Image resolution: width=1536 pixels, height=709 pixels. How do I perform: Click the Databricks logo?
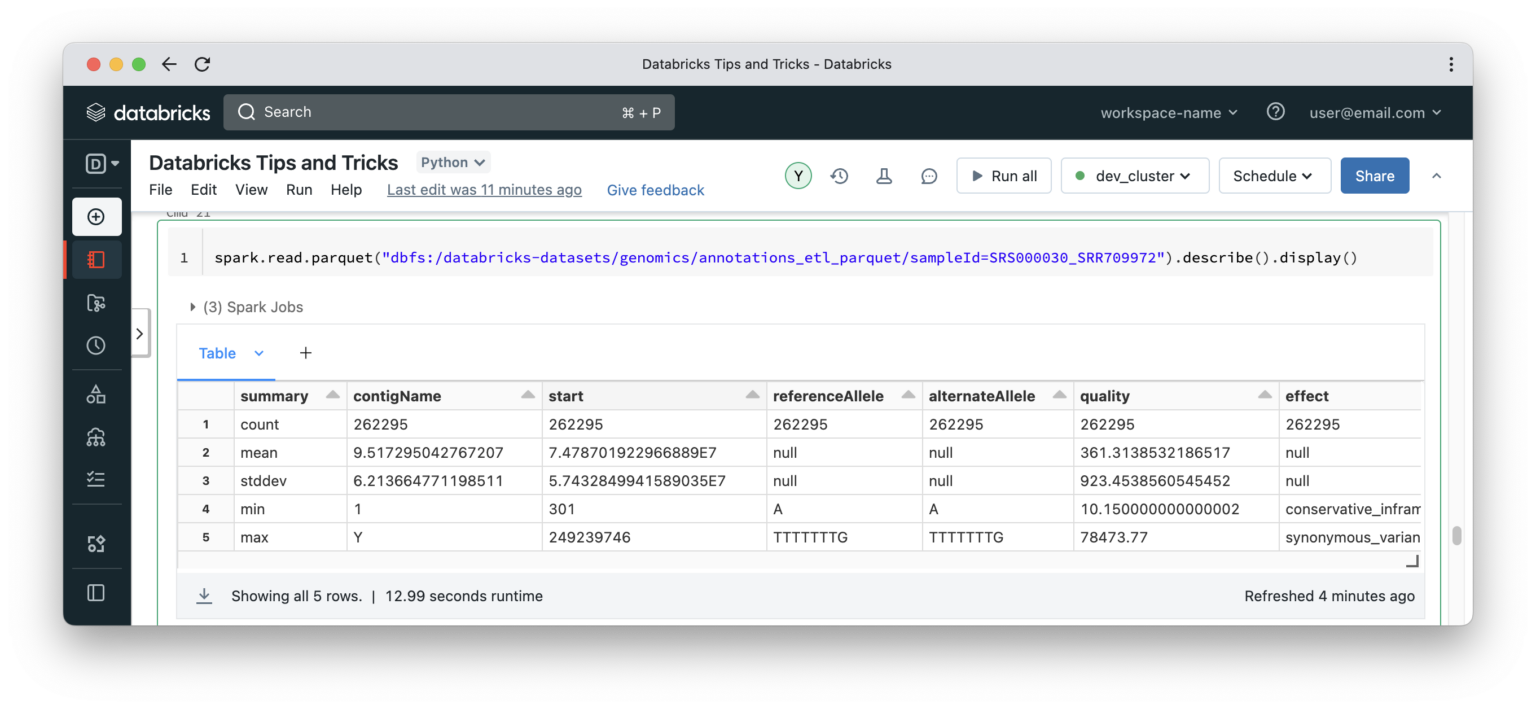point(148,111)
